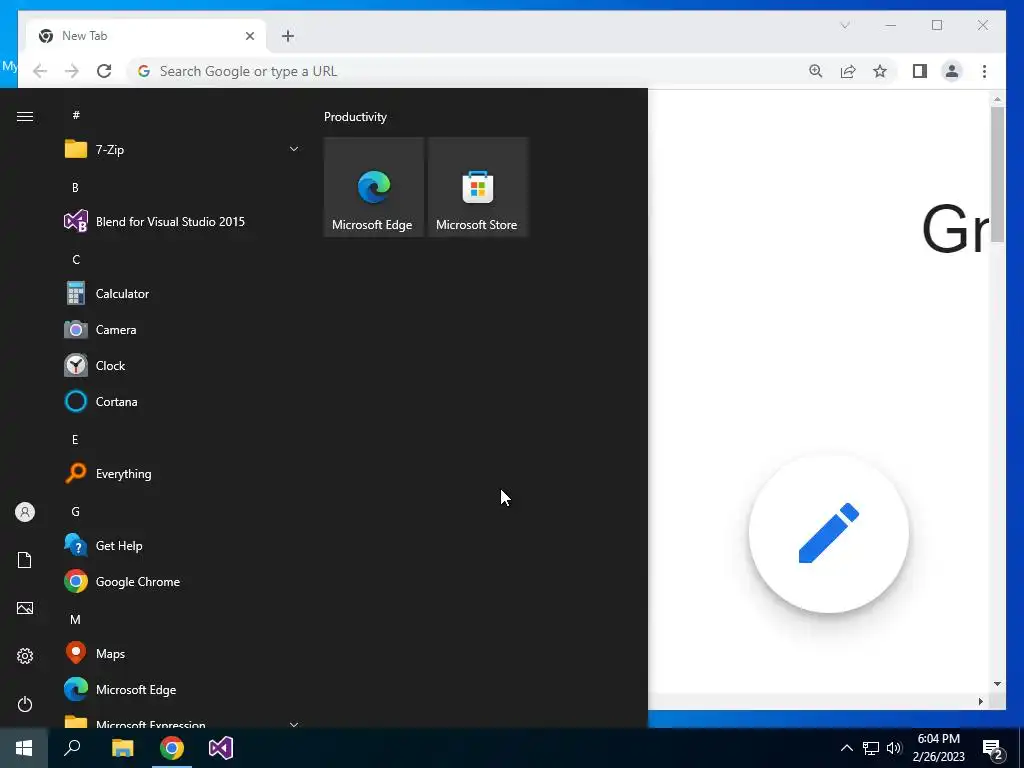Click the Chrome zoom magnifier icon
The width and height of the screenshot is (1024, 768).
click(x=816, y=71)
